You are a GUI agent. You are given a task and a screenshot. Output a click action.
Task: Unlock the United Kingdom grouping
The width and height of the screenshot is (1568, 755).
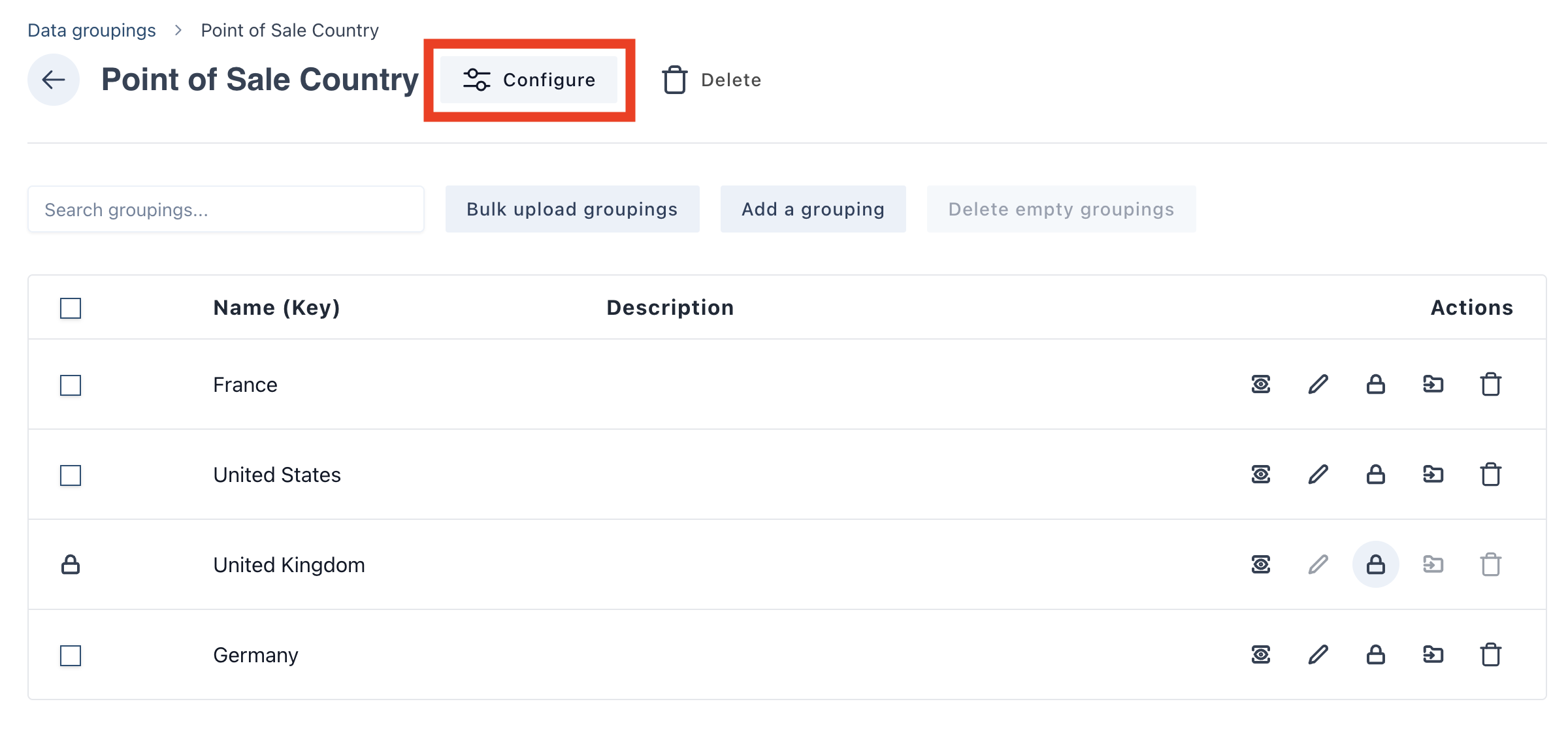point(1376,565)
